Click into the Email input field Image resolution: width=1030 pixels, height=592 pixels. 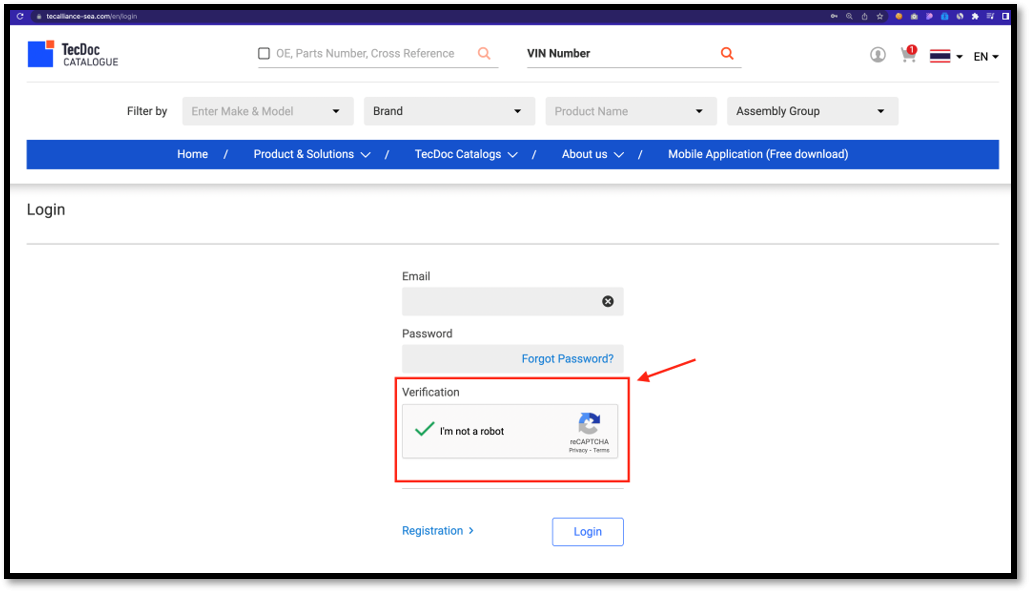[x=512, y=301]
